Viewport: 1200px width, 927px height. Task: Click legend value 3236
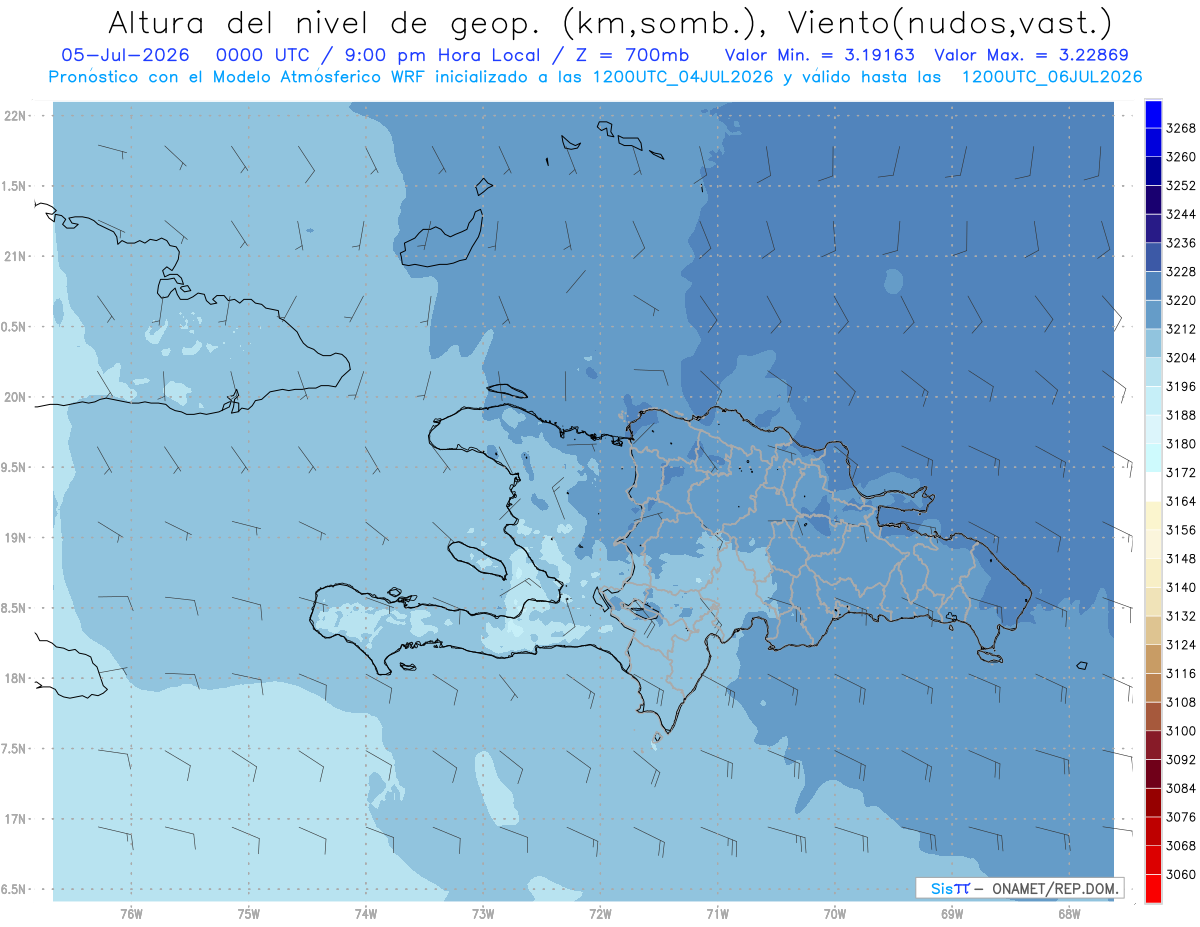1181,243
